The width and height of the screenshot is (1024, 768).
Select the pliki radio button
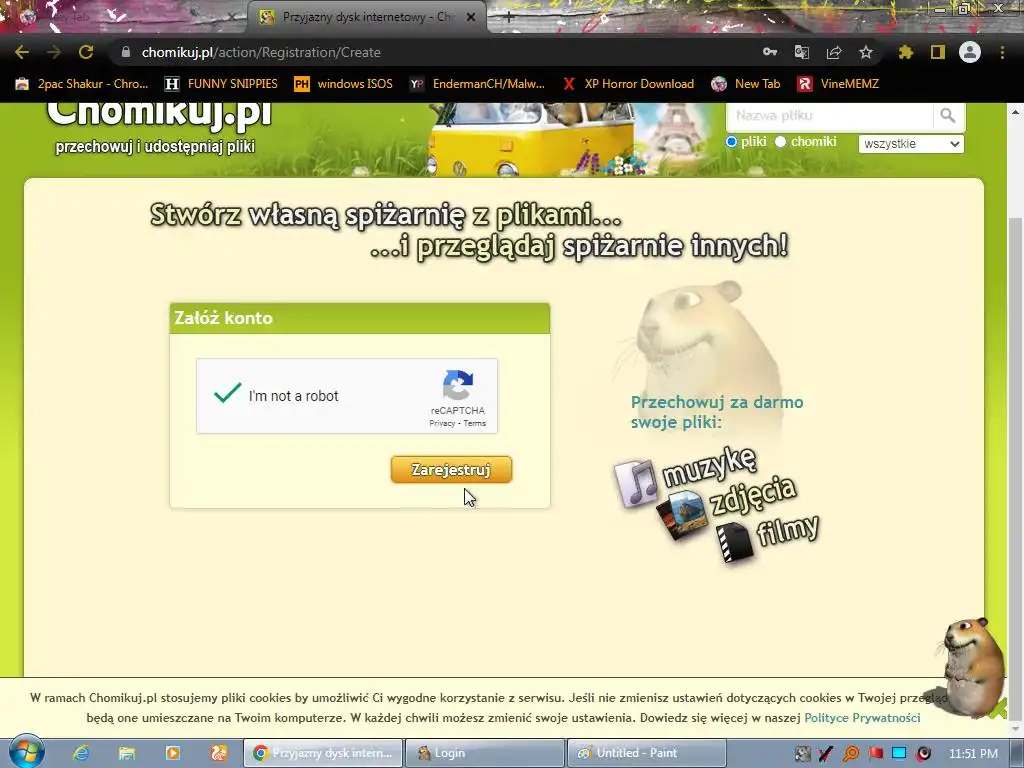(x=731, y=142)
